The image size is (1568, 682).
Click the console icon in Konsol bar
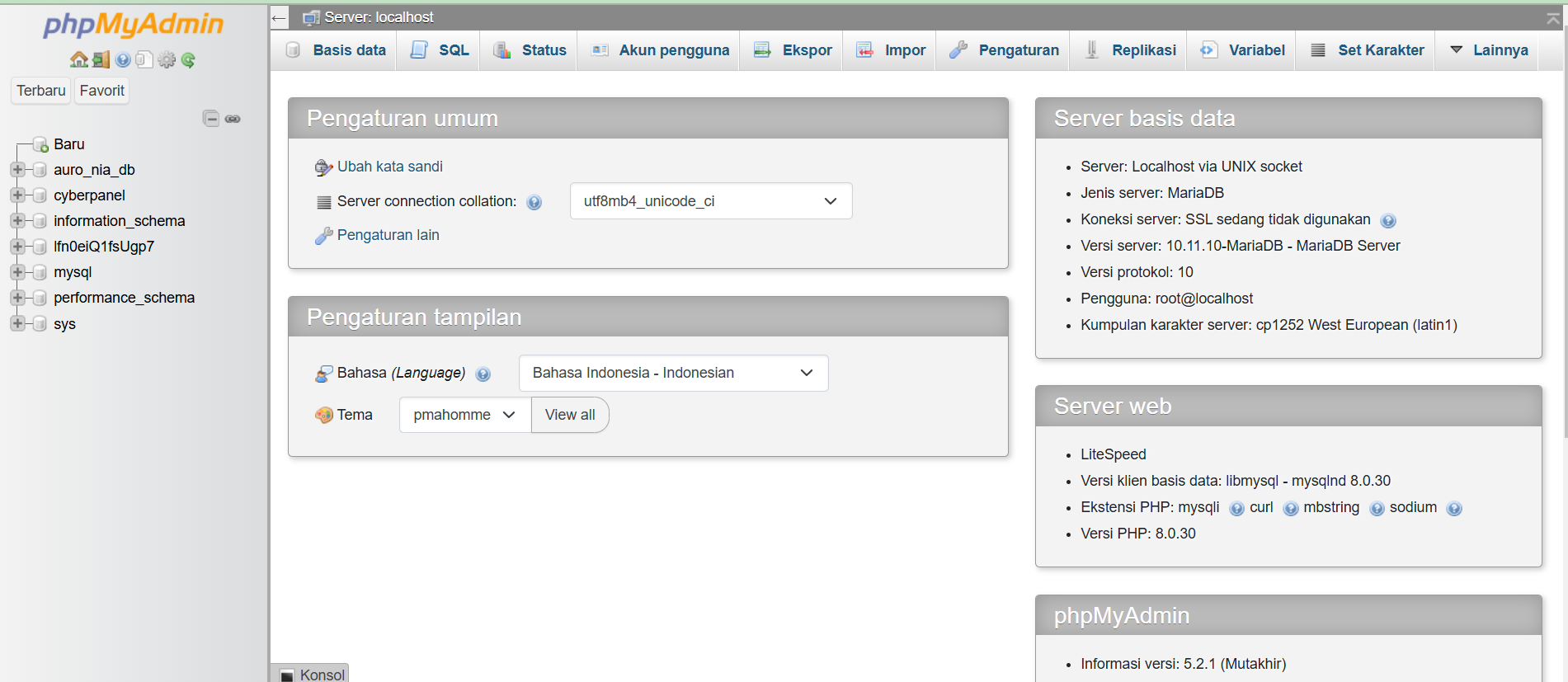pos(287,675)
